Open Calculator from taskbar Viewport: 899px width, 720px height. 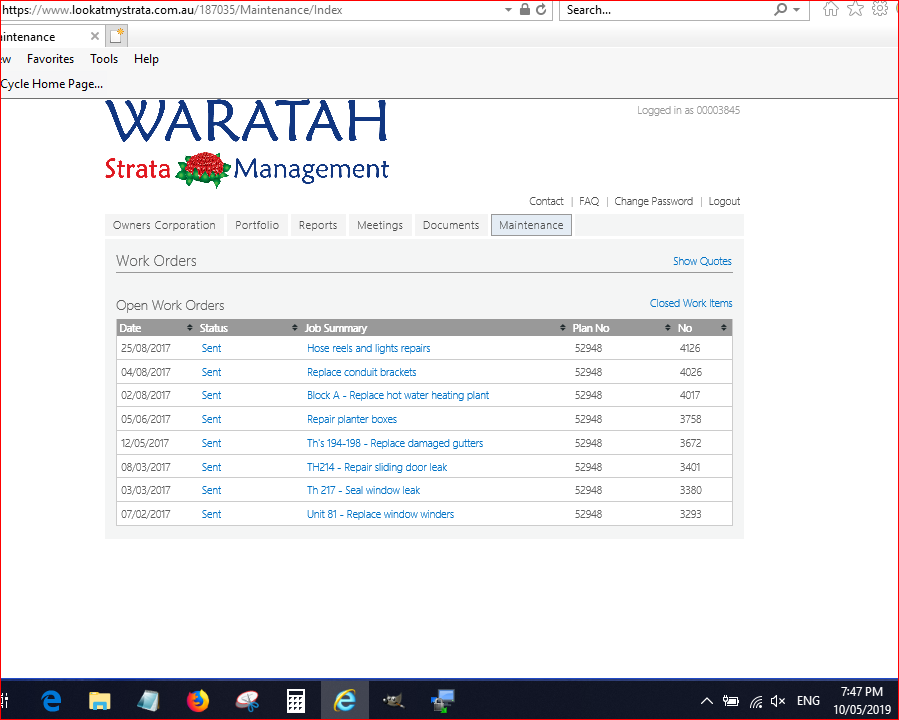point(296,701)
